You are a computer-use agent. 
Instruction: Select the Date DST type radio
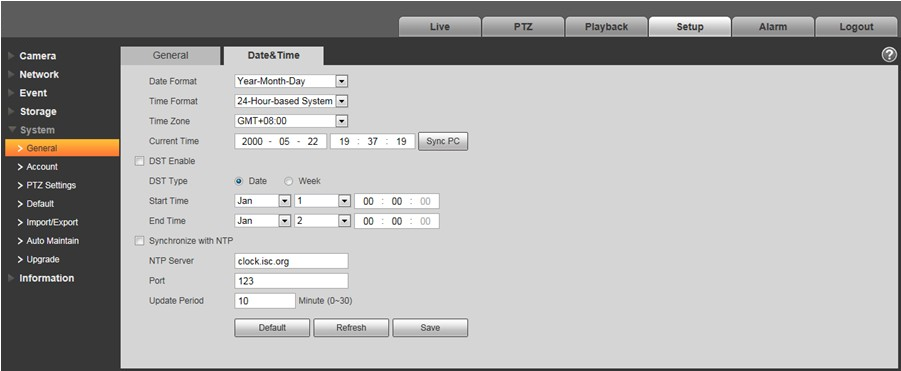239,181
